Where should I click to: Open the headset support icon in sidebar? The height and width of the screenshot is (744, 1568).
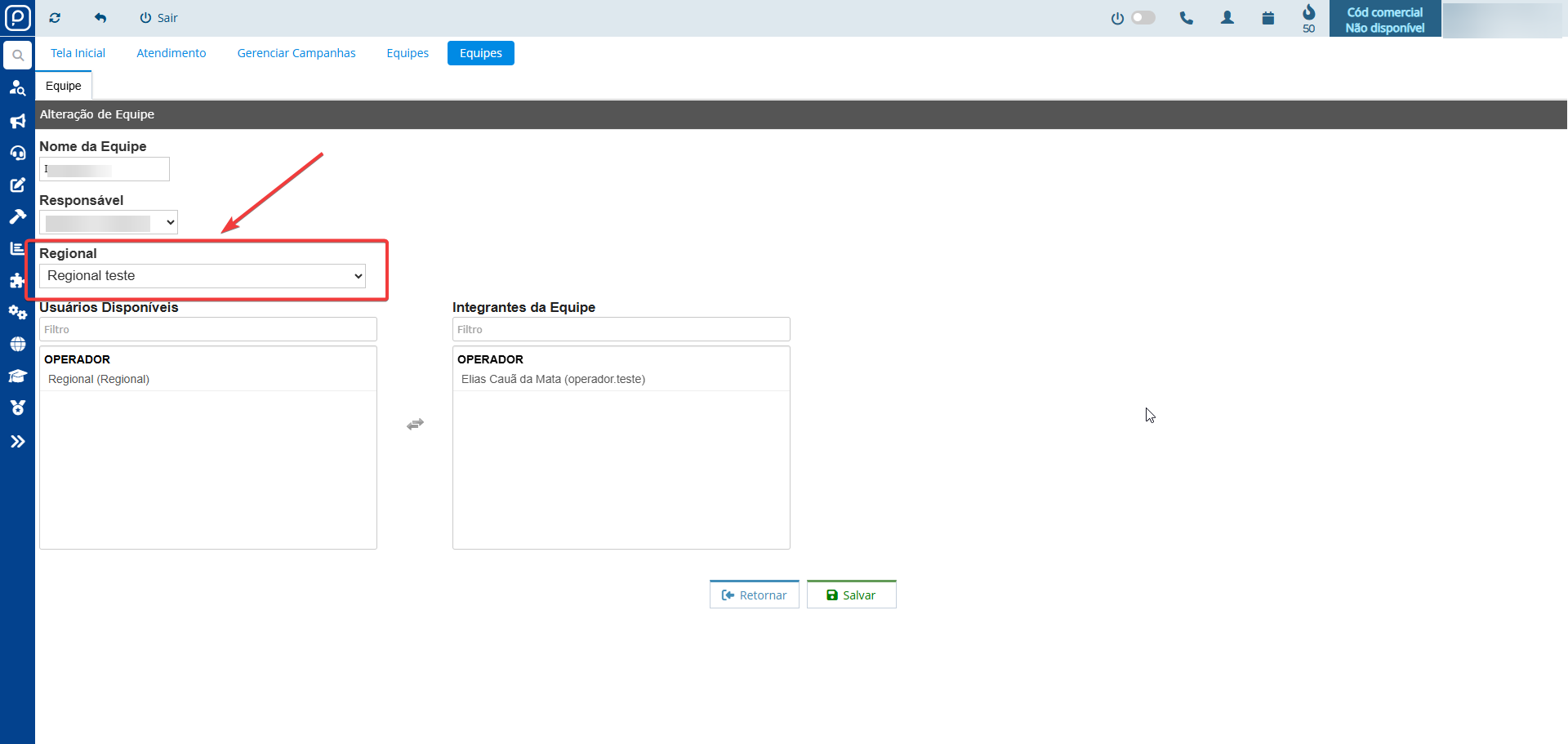point(17,153)
